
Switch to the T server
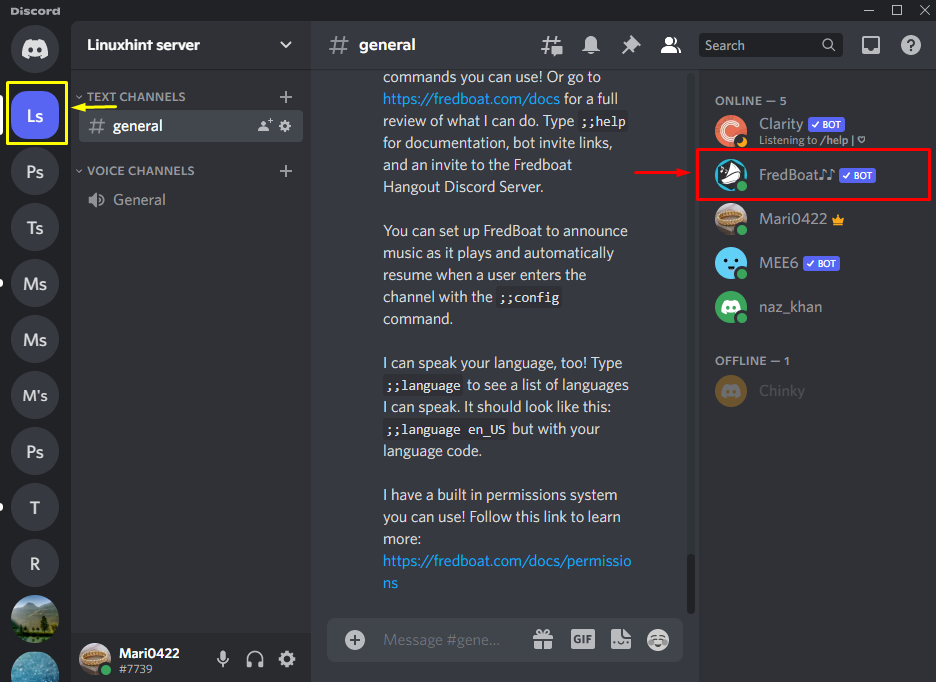tap(35, 508)
